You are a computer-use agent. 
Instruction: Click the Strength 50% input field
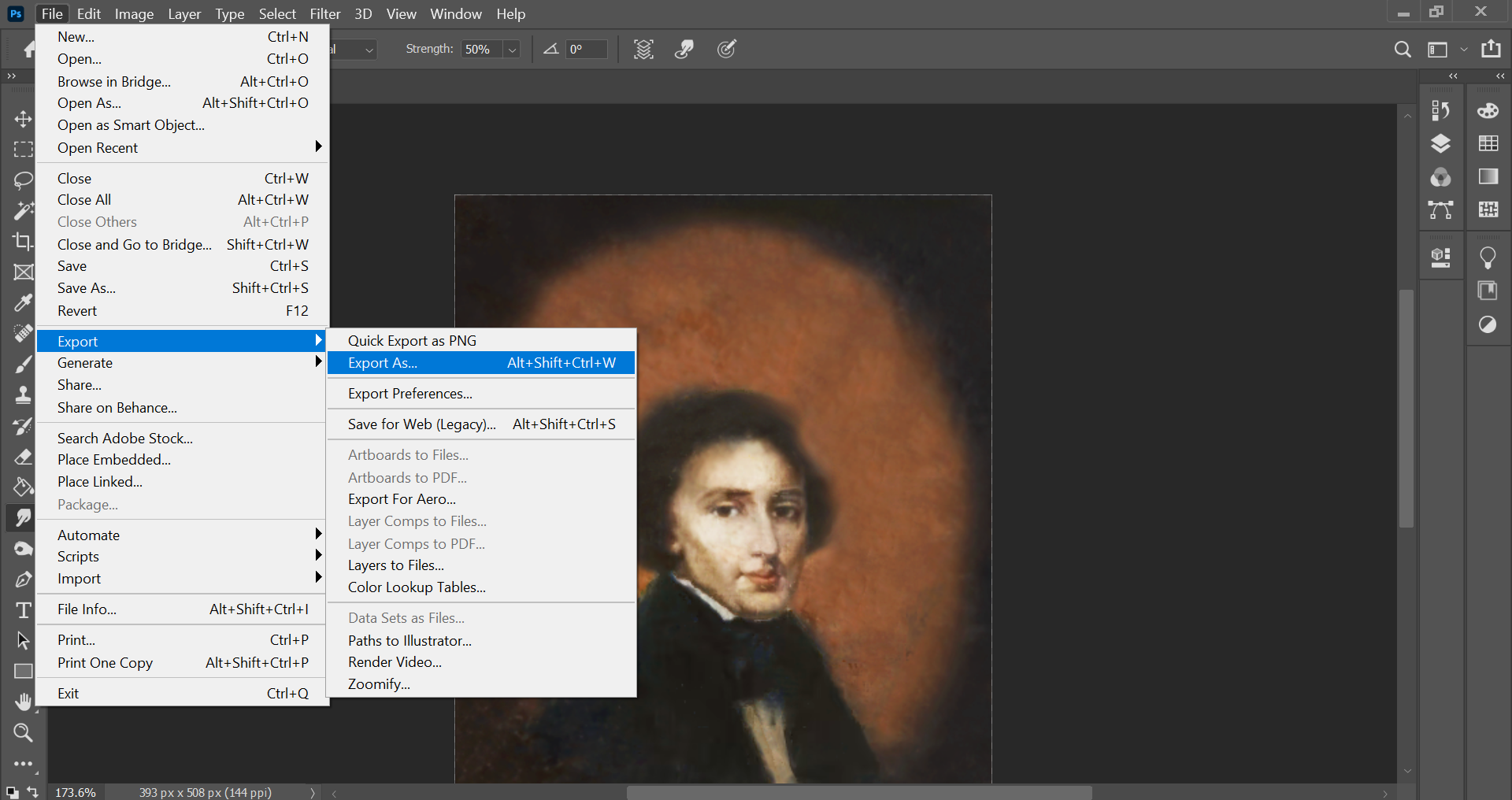pos(482,50)
